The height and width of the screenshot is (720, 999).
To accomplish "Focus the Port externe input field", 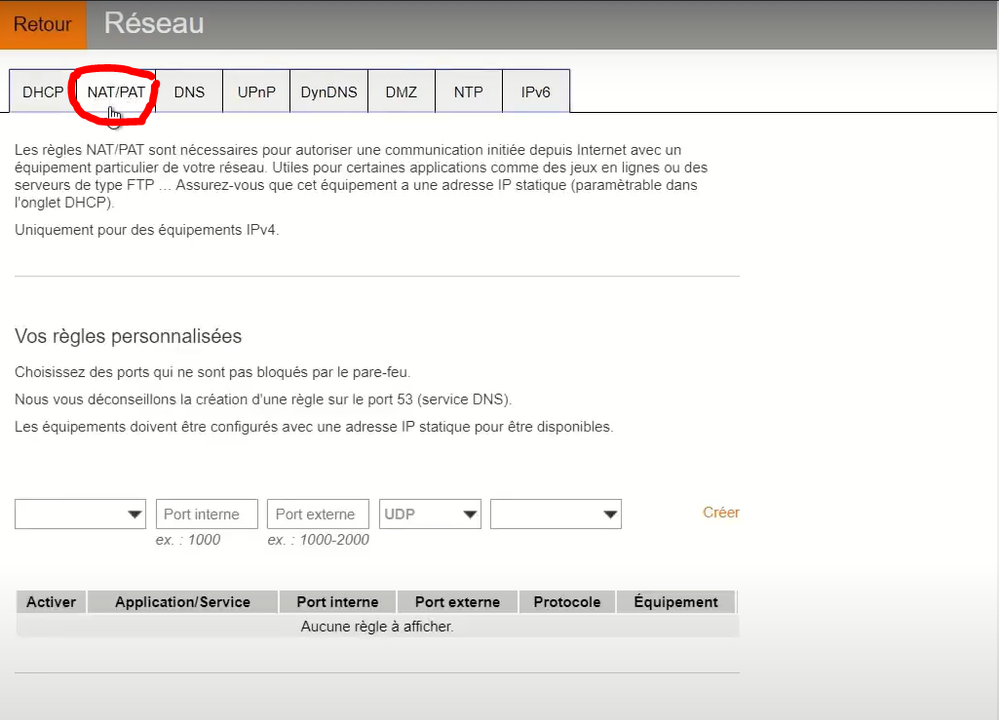I will [318, 514].
